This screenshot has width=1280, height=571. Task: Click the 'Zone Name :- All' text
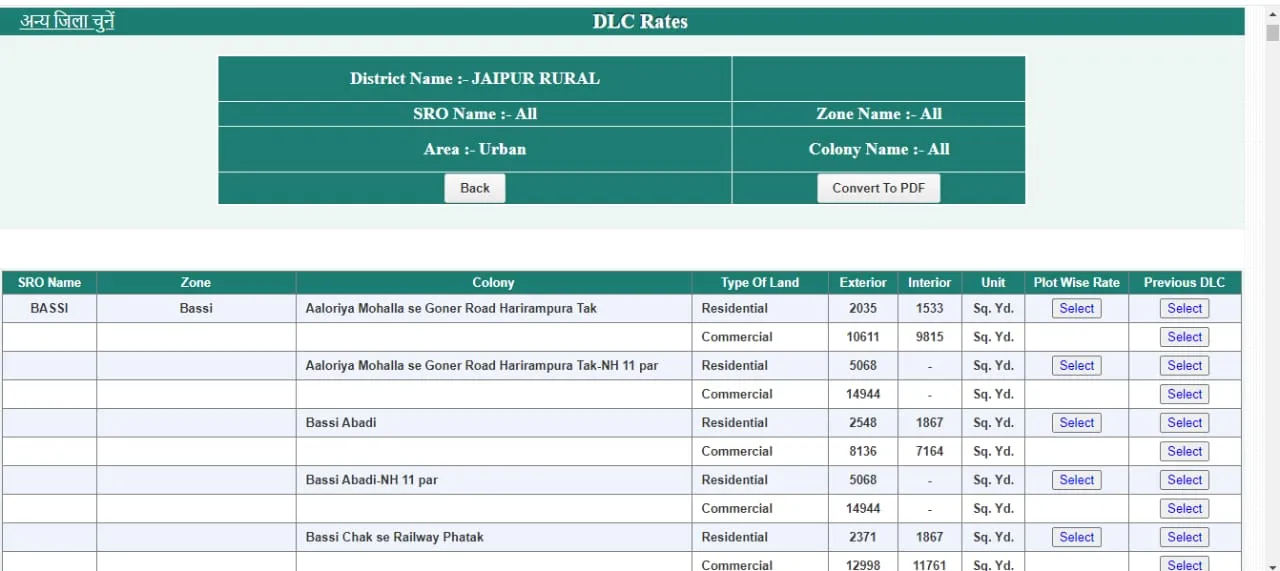(x=879, y=114)
